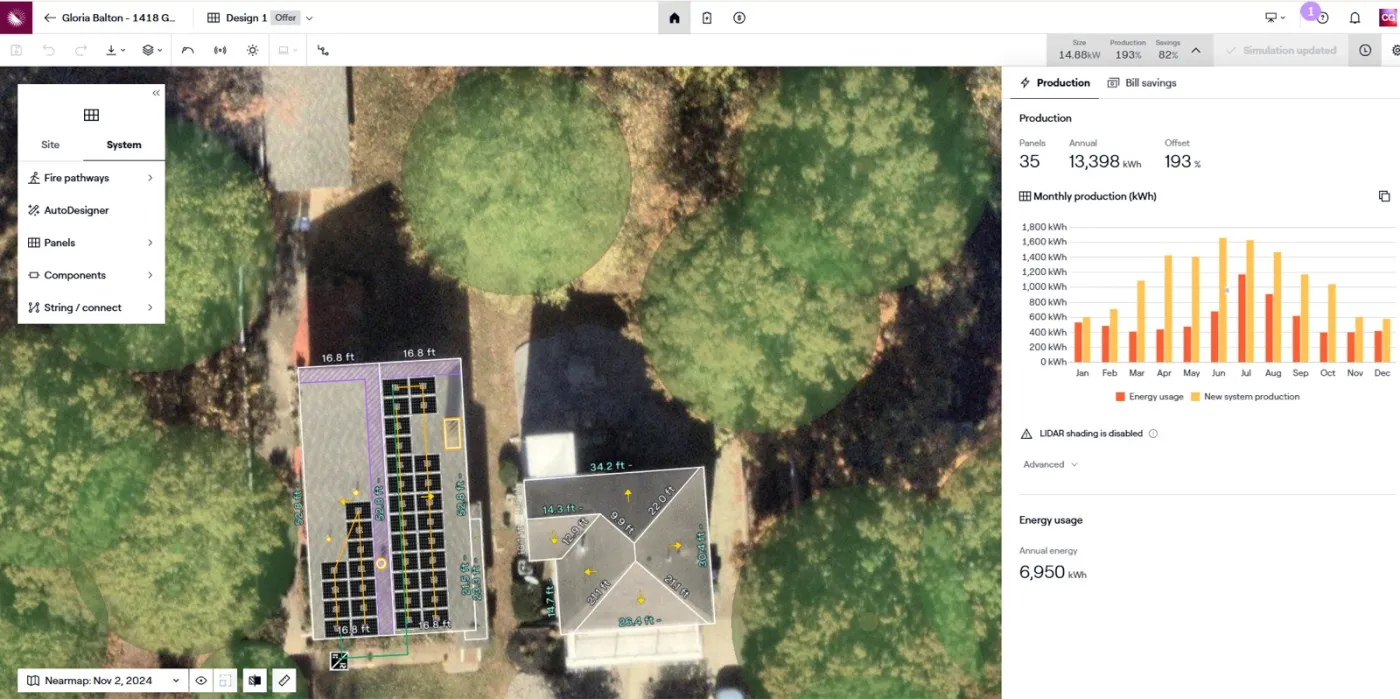Open the settings gear icon

(1396, 50)
